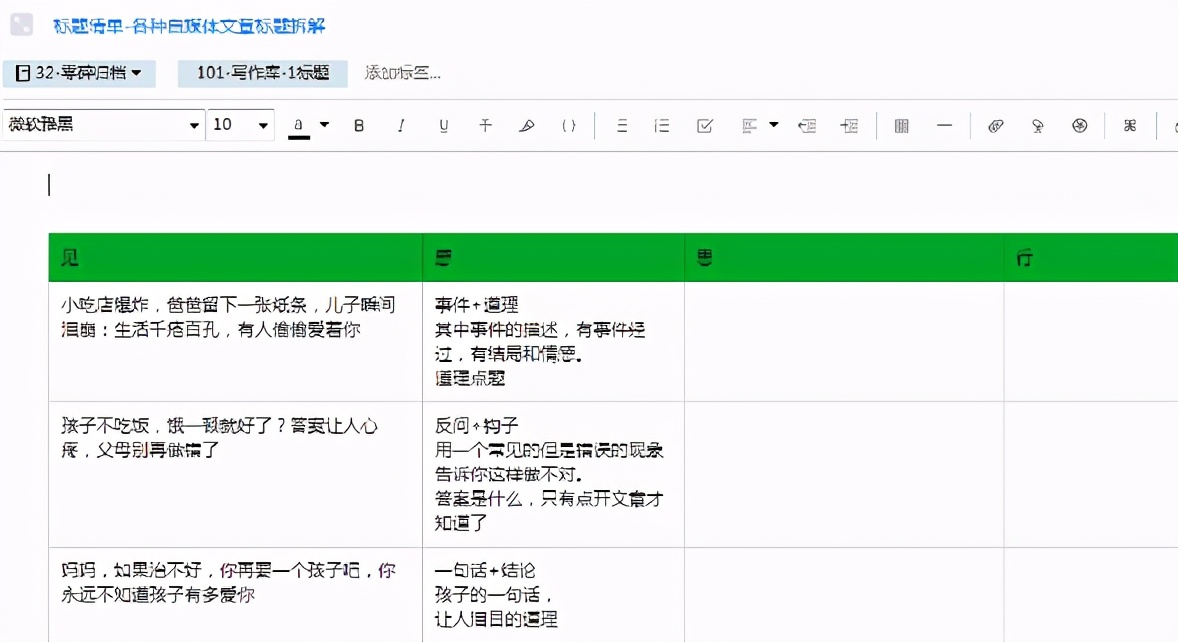1178x642 pixels.
Task: Open the notebook selector 32 dropdown
Action: [x=79, y=73]
